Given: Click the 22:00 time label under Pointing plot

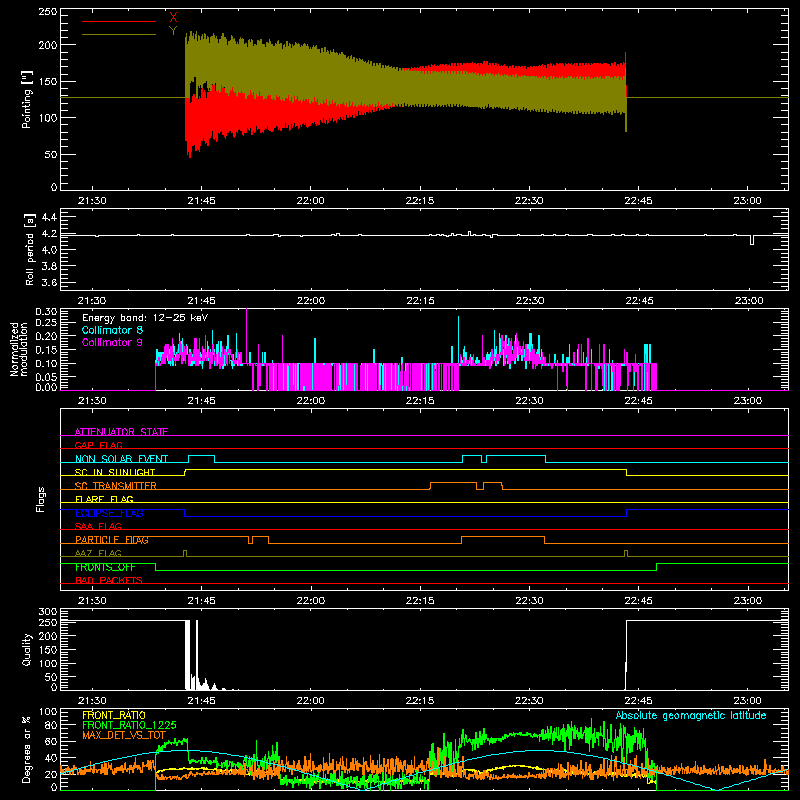Looking at the screenshot, I should pos(310,201).
